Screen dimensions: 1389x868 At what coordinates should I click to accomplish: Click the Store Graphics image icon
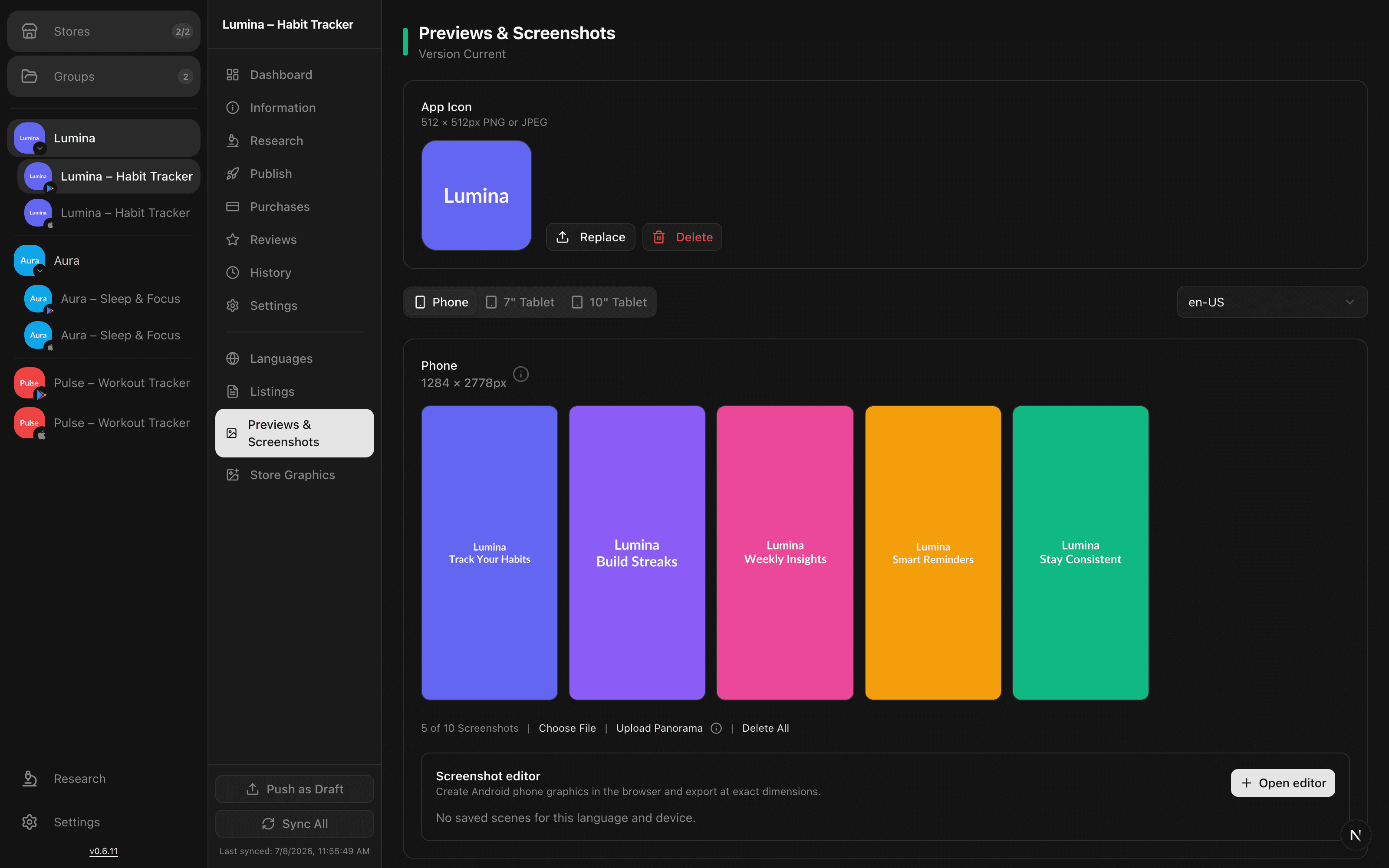(x=233, y=475)
